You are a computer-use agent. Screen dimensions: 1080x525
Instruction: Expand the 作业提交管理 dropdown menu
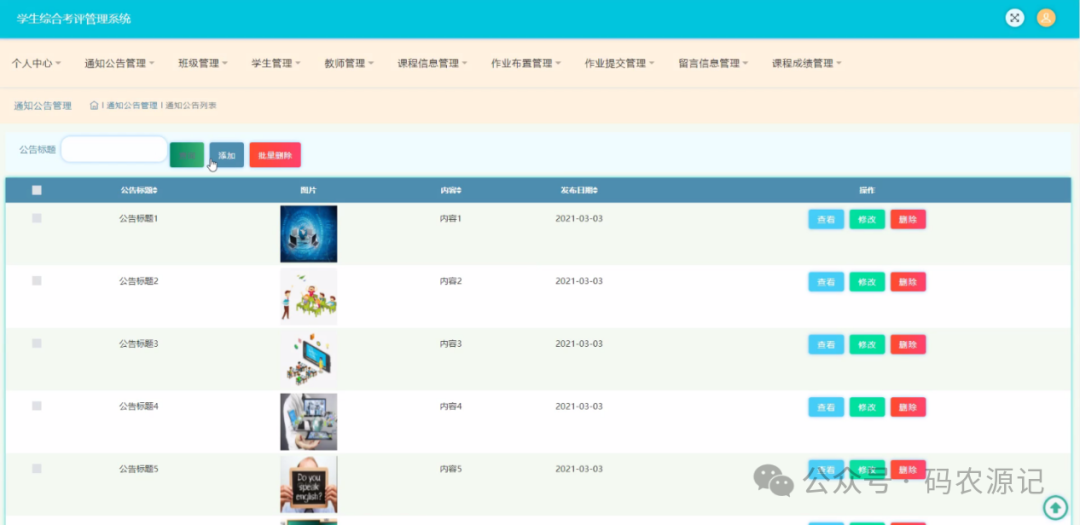(x=619, y=63)
